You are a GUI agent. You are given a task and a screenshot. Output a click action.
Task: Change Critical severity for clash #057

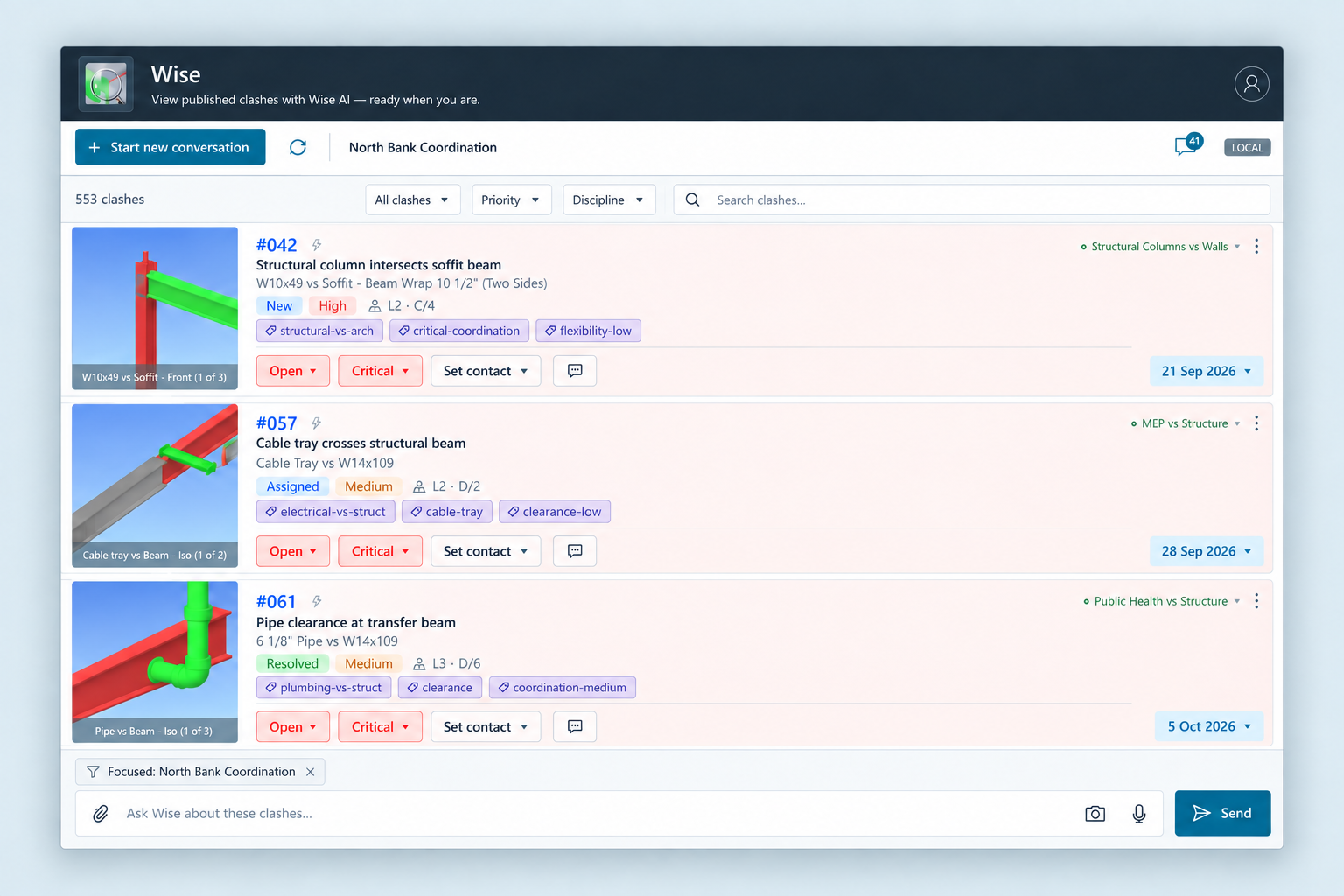coord(381,551)
